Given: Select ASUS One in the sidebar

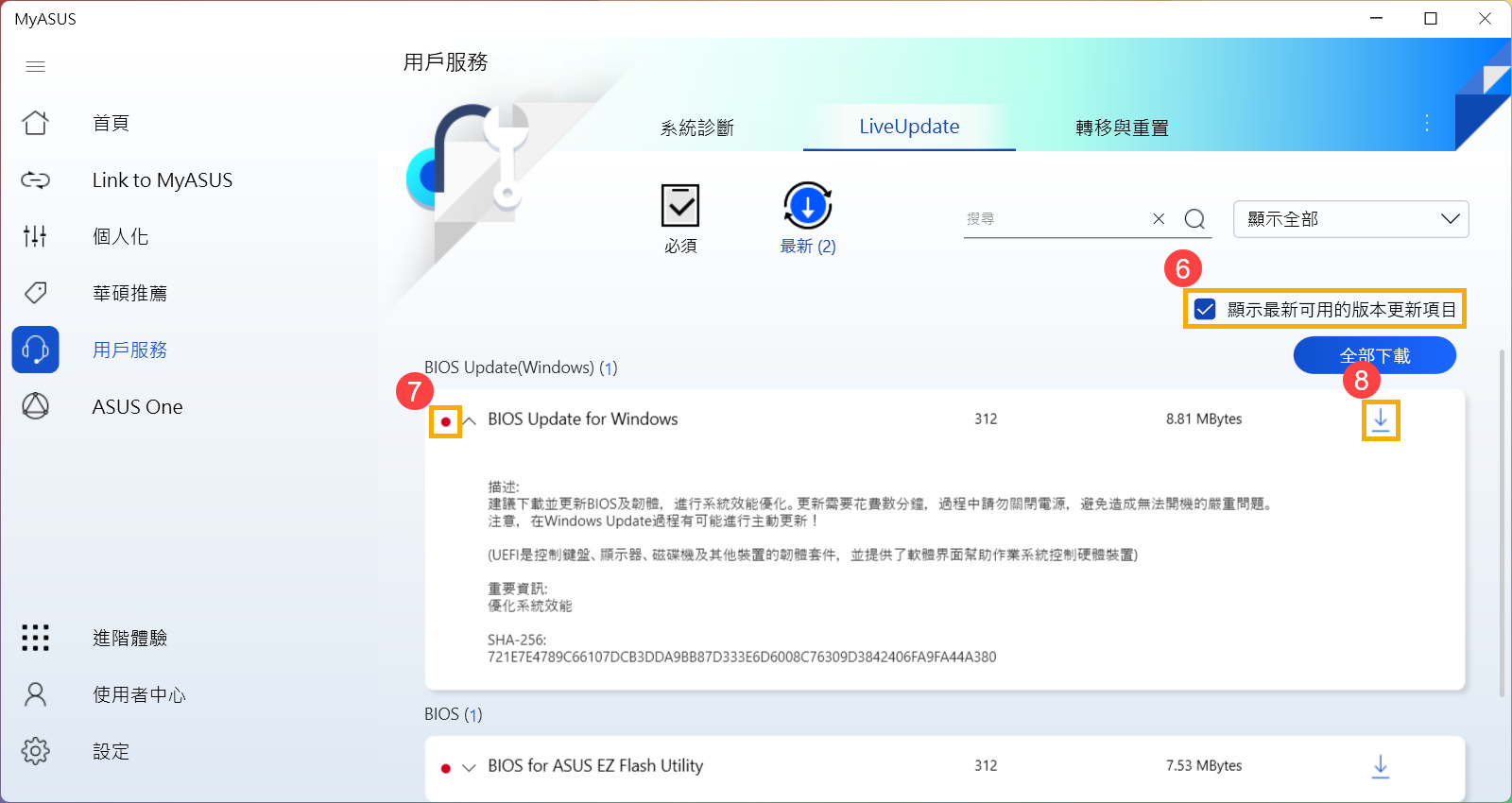Looking at the screenshot, I should point(137,406).
